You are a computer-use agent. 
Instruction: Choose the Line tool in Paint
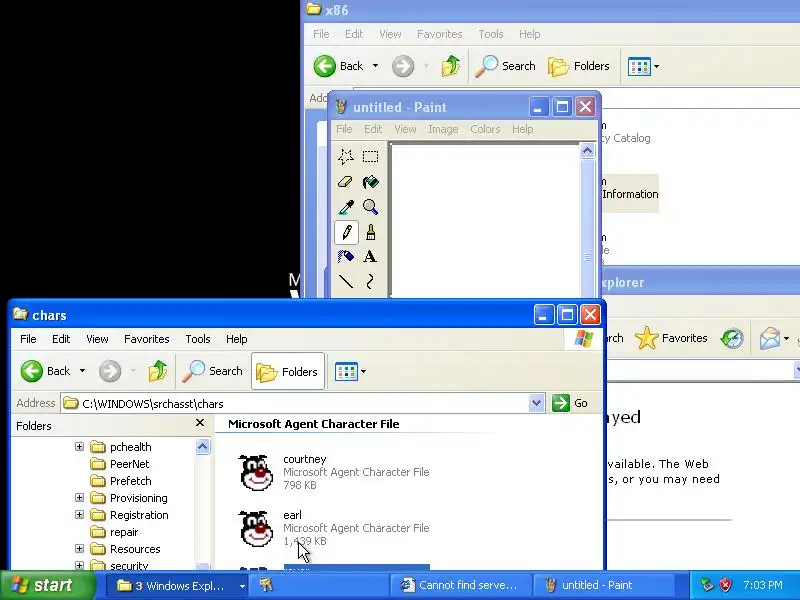tap(346, 281)
